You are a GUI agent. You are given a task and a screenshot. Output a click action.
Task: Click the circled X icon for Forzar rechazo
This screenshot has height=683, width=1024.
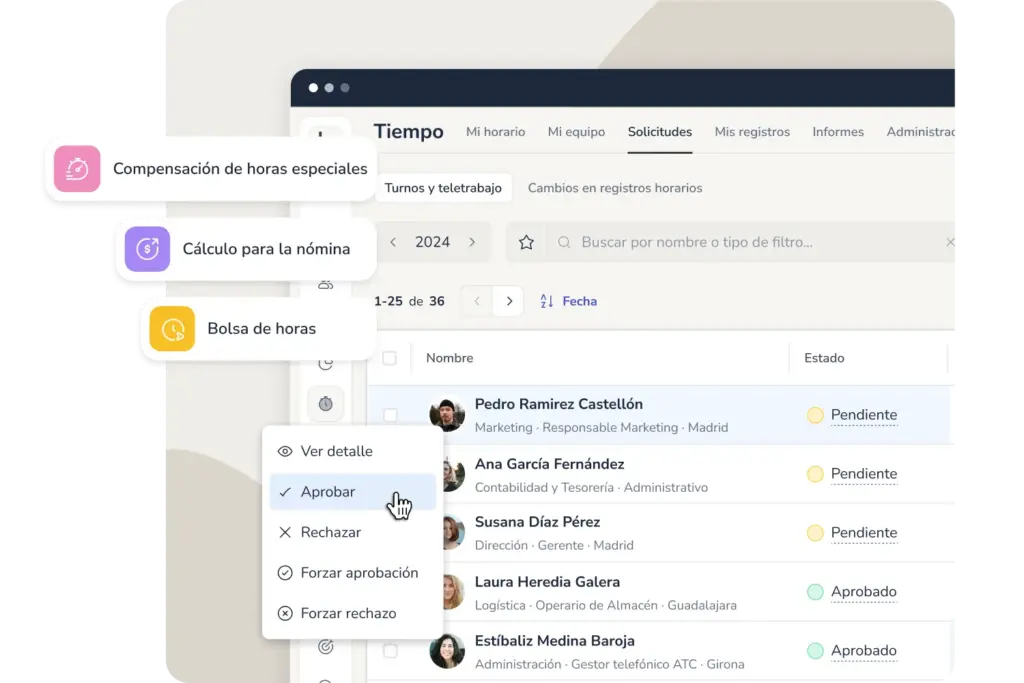285,613
